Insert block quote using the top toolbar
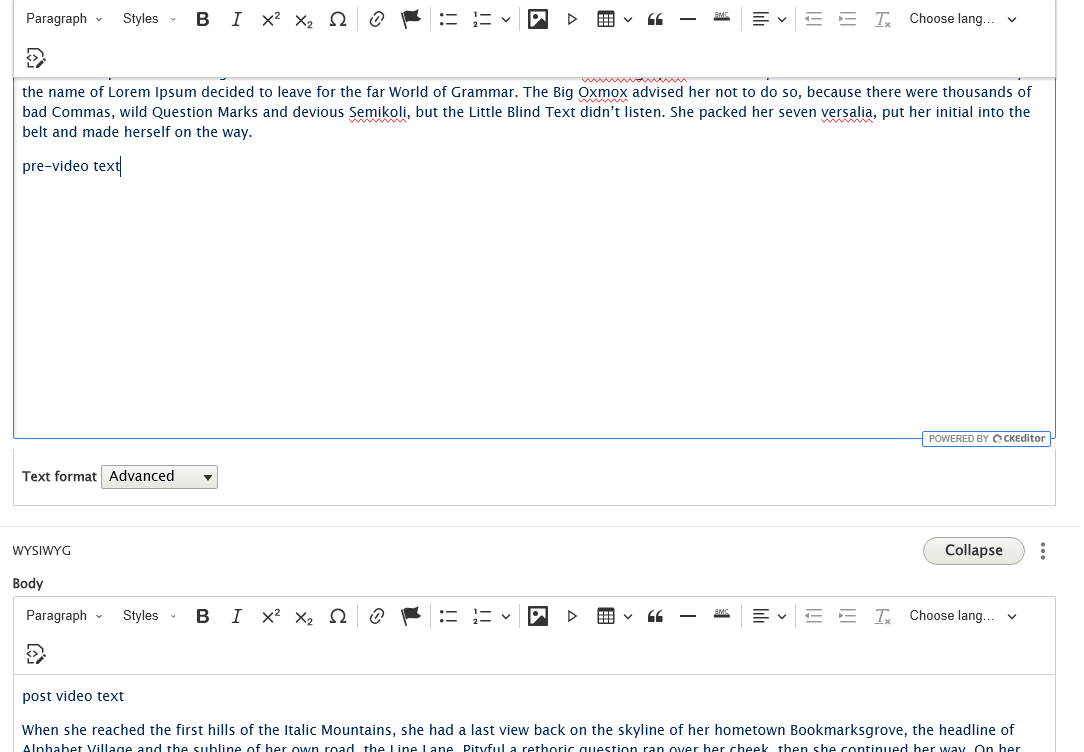The width and height of the screenshot is (1084, 752). point(655,19)
